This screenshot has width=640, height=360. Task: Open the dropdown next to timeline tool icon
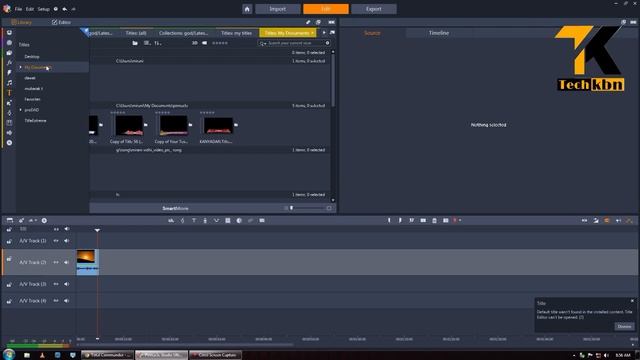36,220
